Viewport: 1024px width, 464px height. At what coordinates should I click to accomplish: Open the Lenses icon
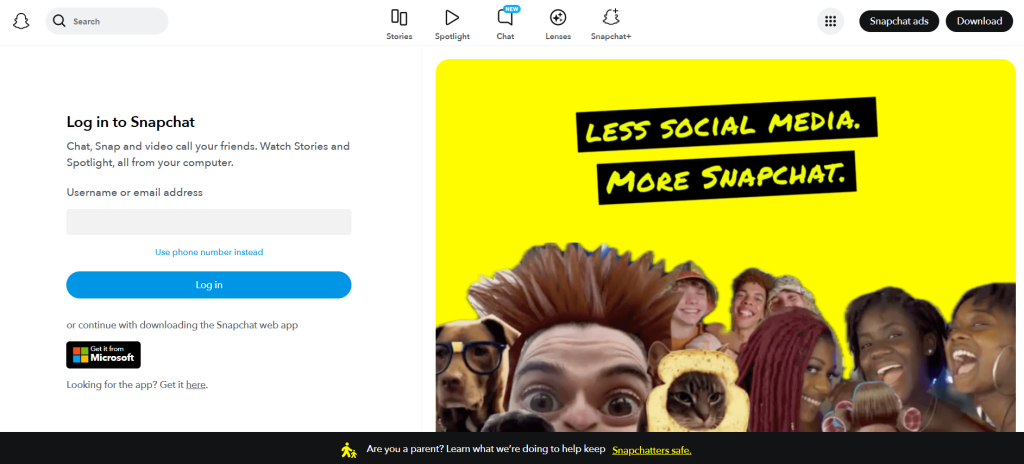558,18
